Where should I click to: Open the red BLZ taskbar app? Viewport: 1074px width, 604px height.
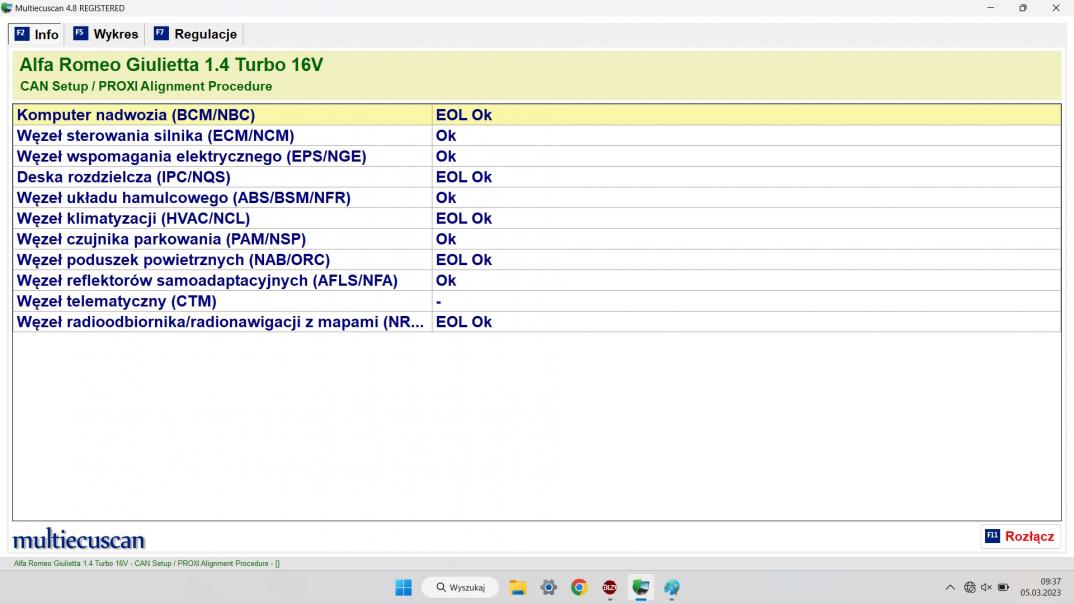pos(610,588)
